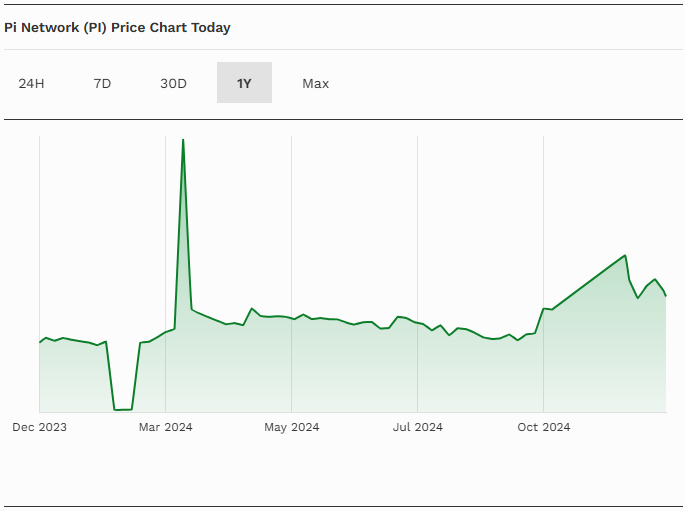Viewport: 685px width, 511px height.
Task: Click the rightmost end of the price line
Action: [666, 295]
